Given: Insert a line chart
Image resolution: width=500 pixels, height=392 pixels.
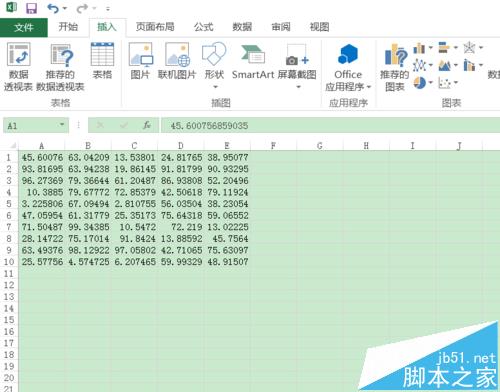Looking at the screenshot, I should 419,65.
